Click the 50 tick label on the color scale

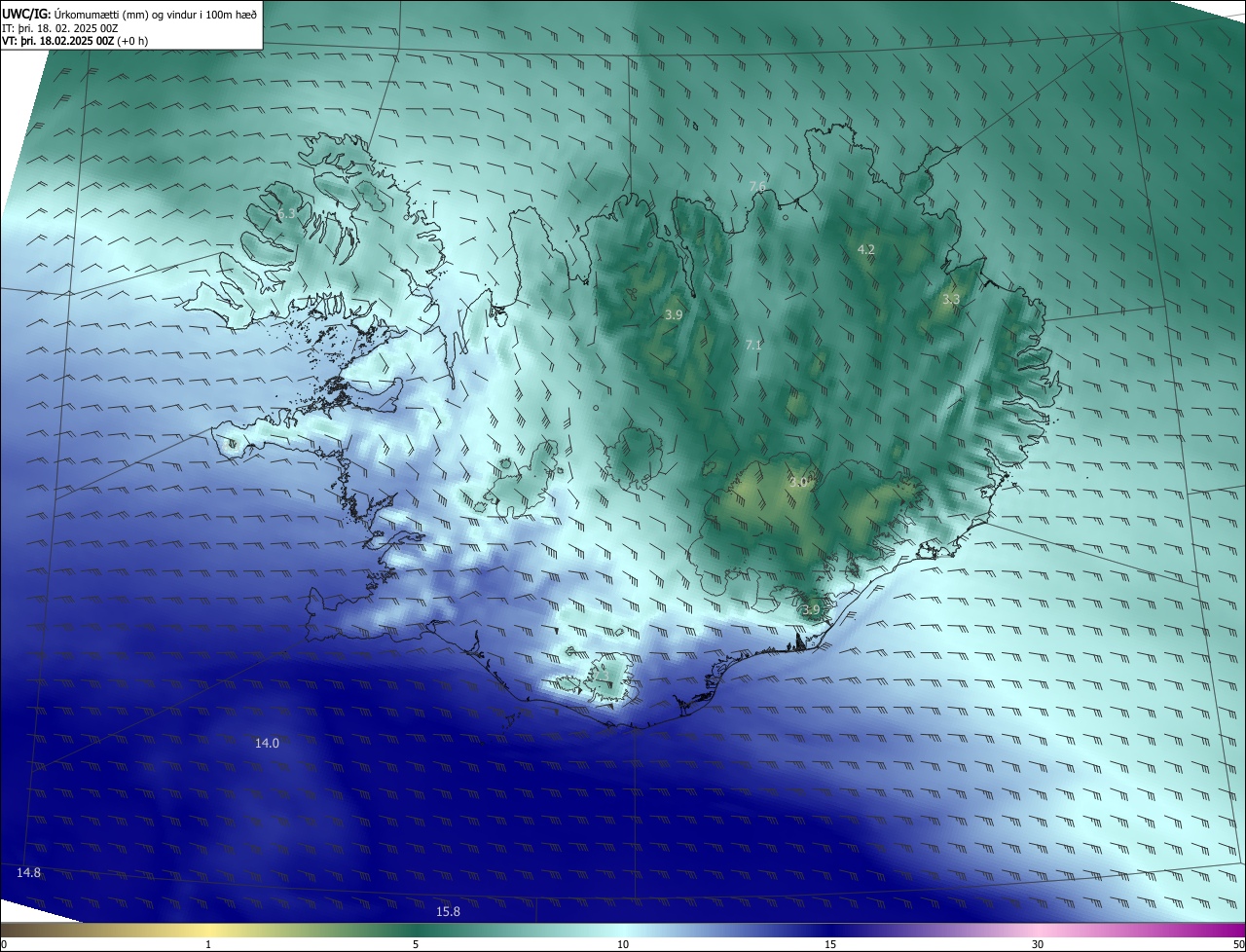tap(1237, 944)
